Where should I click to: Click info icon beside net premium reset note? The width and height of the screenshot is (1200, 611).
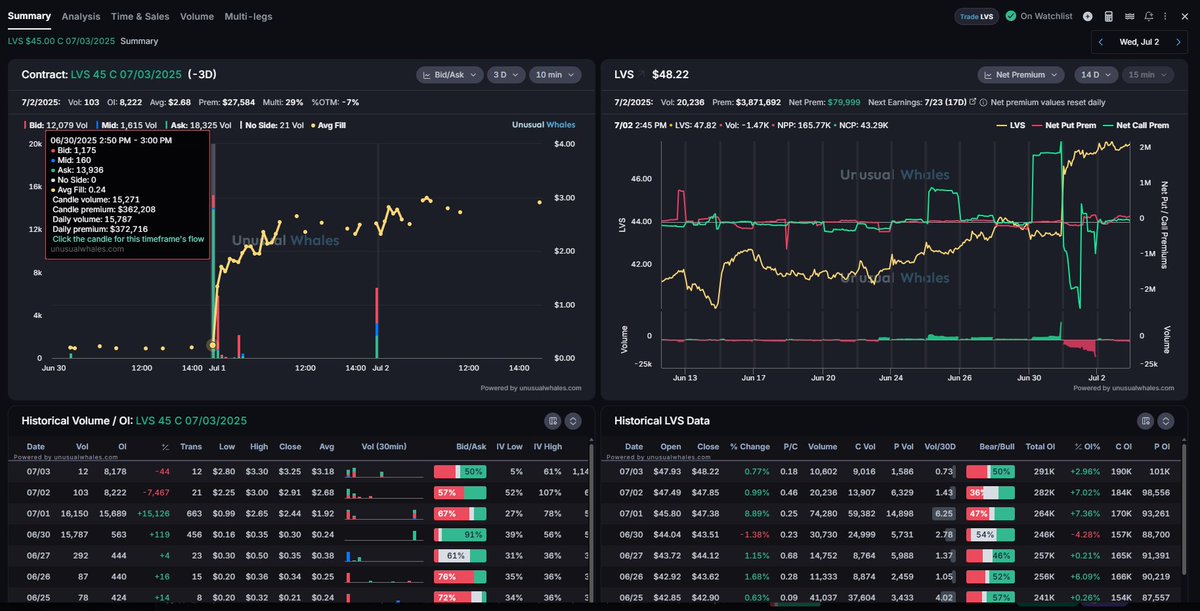983,102
